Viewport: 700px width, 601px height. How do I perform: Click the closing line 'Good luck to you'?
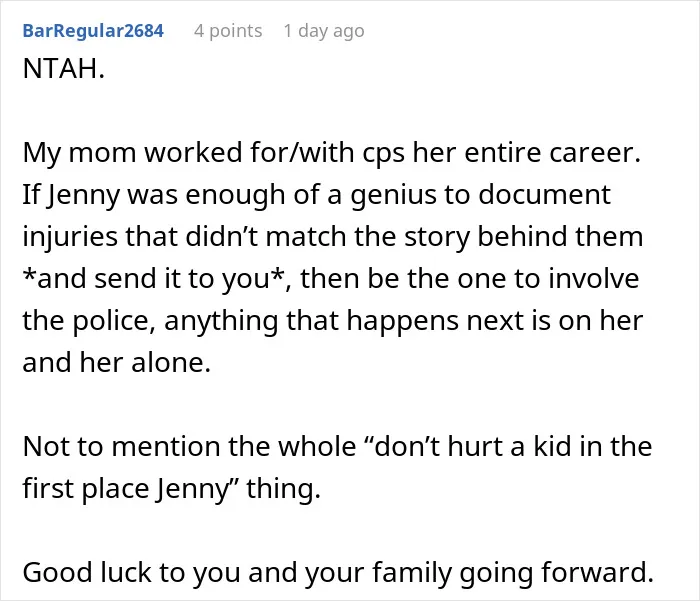click(338, 572)
